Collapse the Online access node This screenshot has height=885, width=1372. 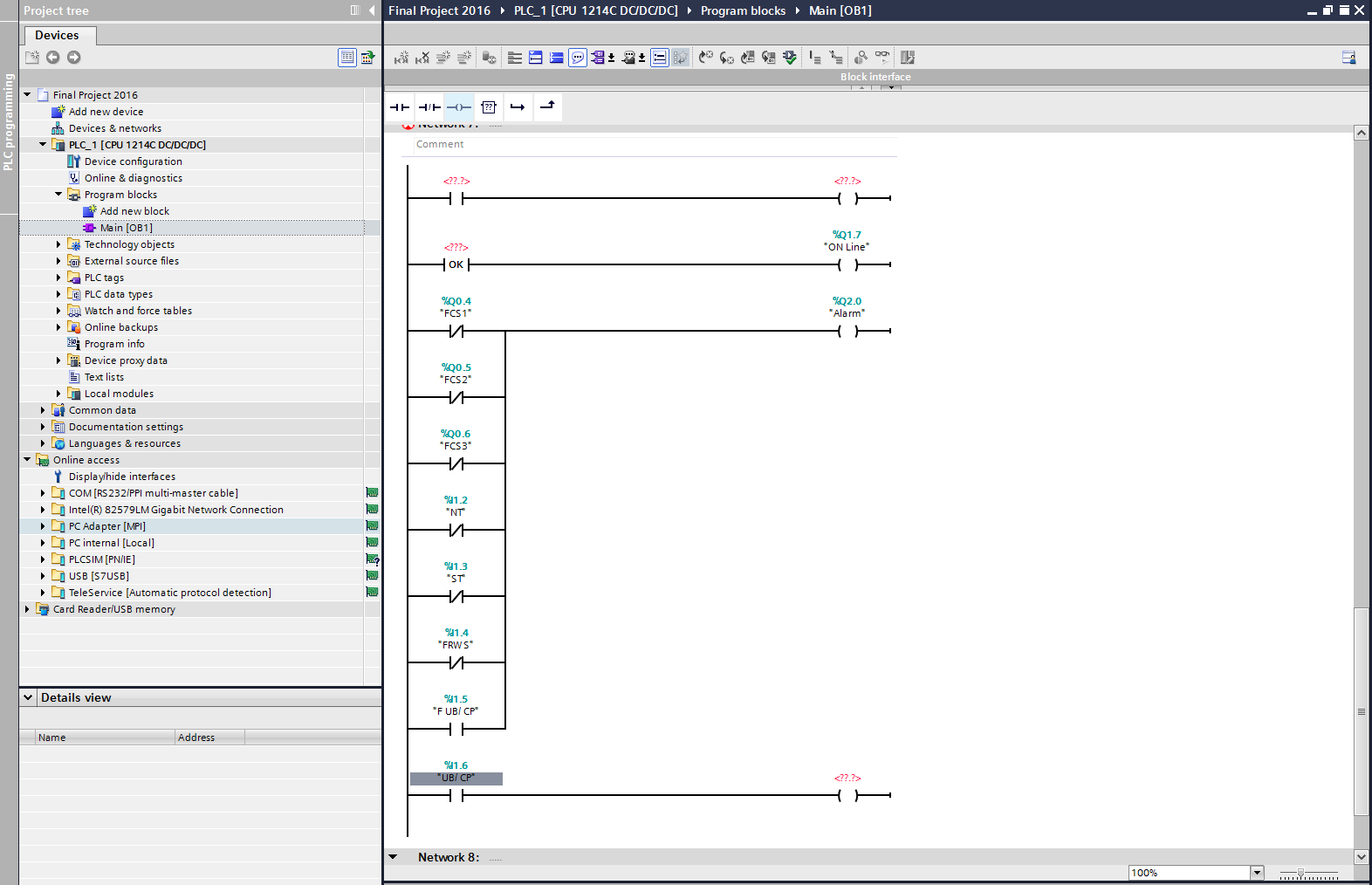click(27, 459)
